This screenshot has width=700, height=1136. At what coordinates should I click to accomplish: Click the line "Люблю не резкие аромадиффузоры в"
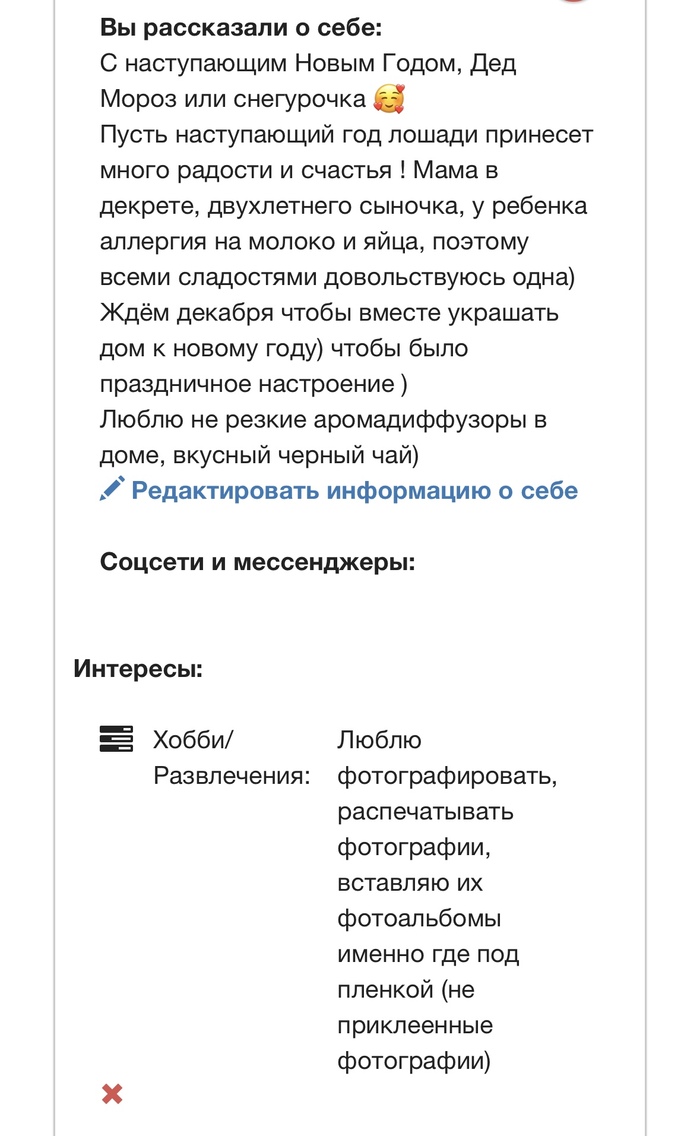pos(323,419)
